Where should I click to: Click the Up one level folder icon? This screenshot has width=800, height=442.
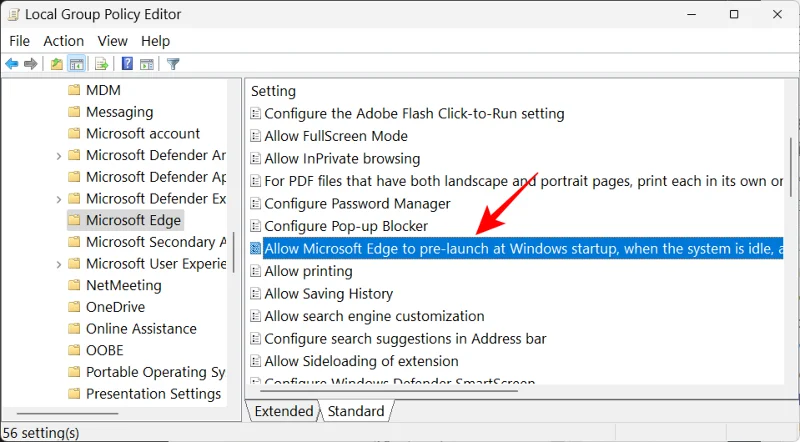tap(57, 64)
